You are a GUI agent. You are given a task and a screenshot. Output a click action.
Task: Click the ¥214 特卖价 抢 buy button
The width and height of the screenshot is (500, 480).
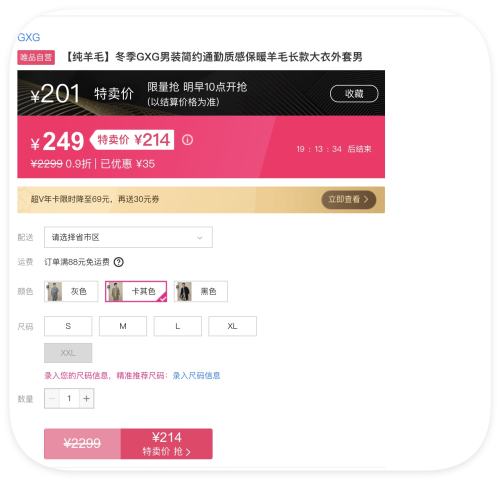(166, 444)
